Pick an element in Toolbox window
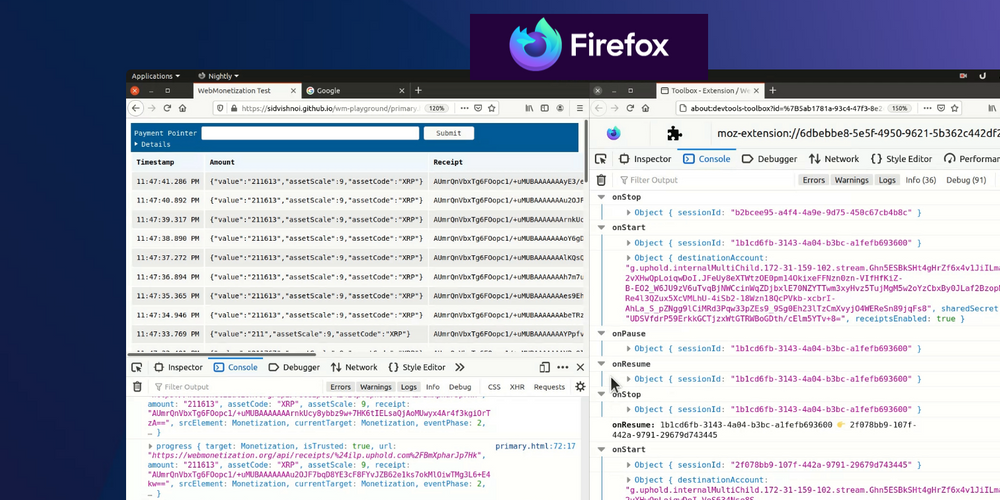This screenshot has width=1000, height=500. tap(601, 159)
